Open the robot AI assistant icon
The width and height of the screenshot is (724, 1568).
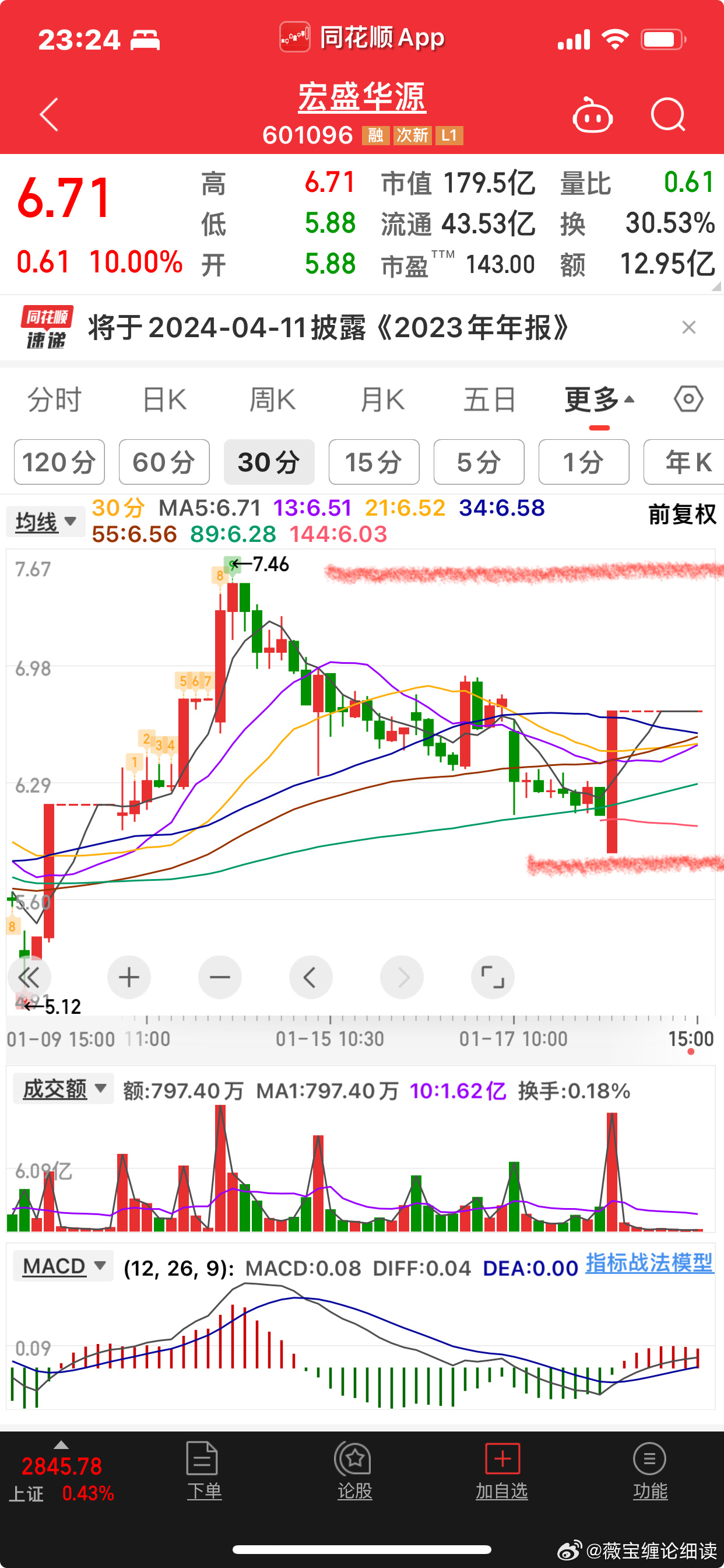[x=592, y=115]
